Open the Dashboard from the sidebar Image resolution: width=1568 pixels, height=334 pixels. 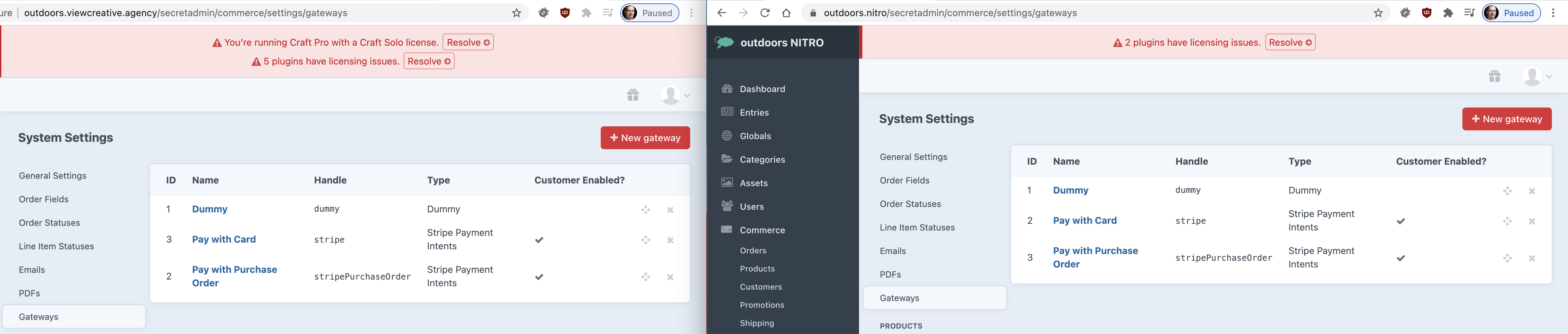coord(727,89)
